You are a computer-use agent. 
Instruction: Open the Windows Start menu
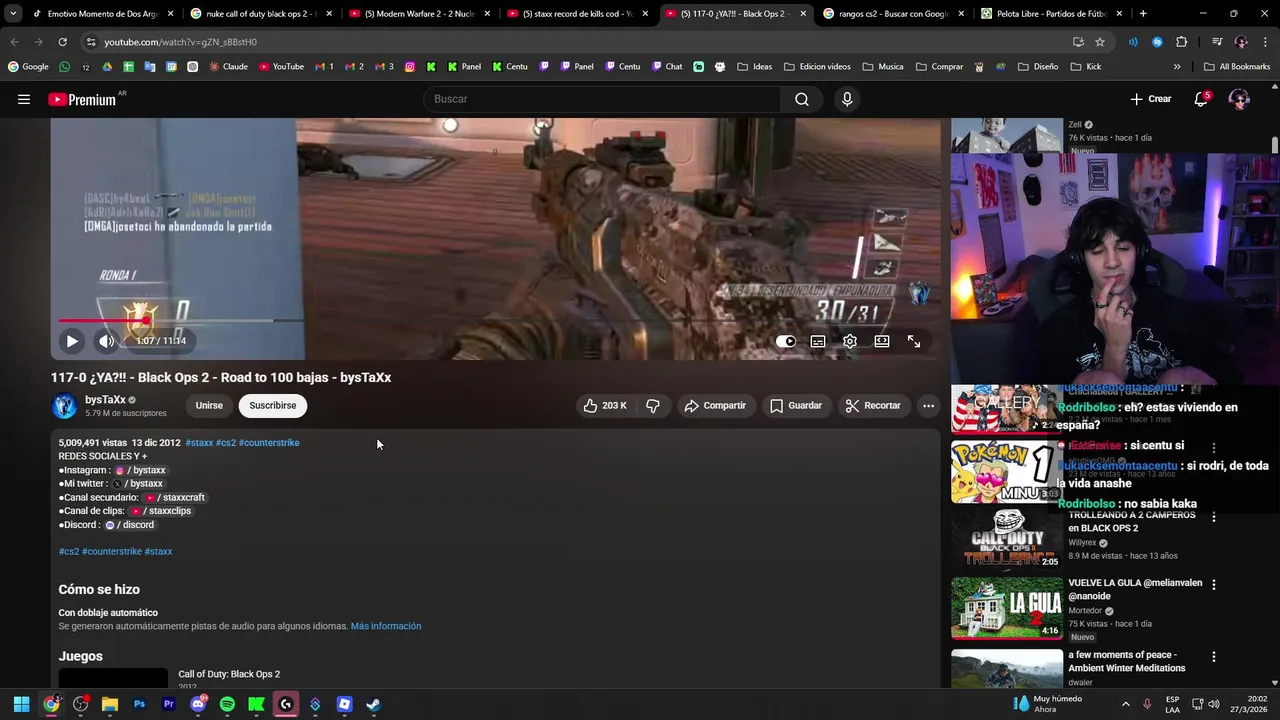click(x=21, y=704)
